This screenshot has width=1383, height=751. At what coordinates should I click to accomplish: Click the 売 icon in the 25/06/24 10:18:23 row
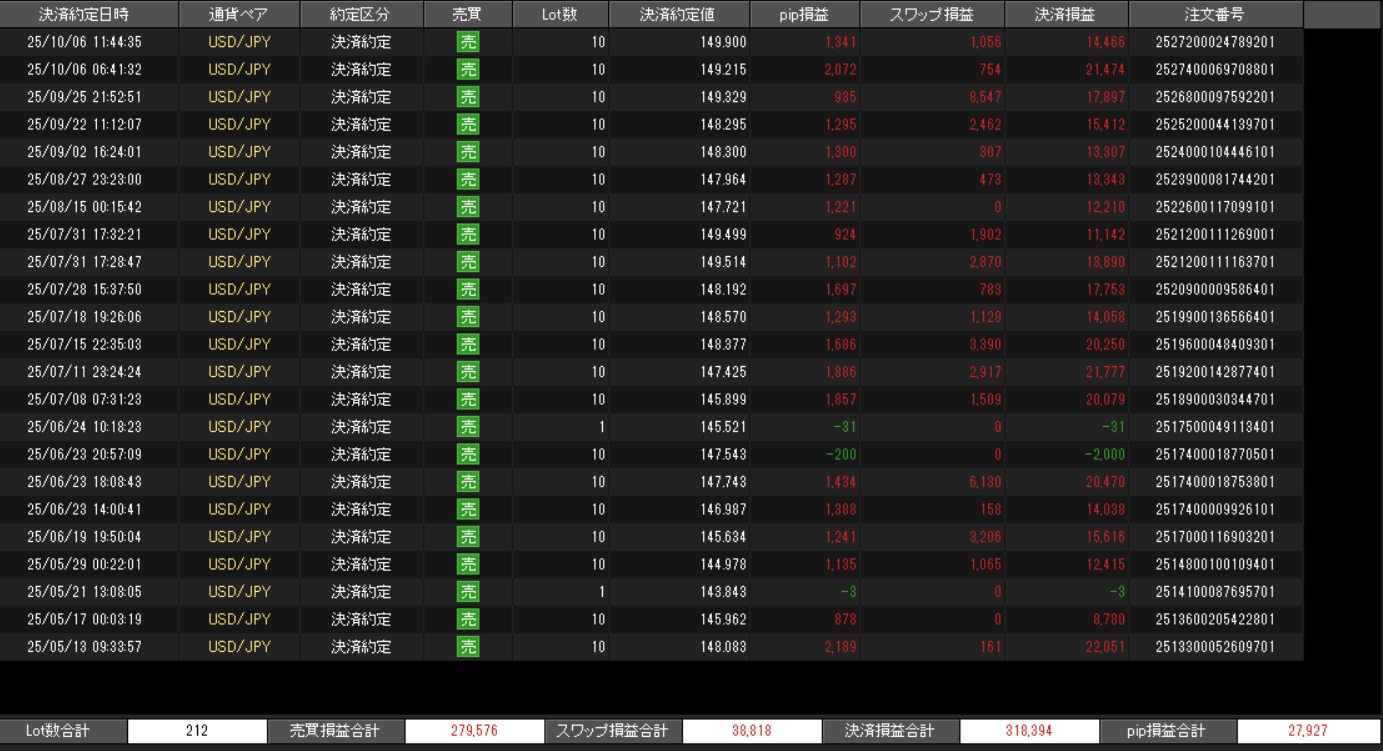(467, 427)
